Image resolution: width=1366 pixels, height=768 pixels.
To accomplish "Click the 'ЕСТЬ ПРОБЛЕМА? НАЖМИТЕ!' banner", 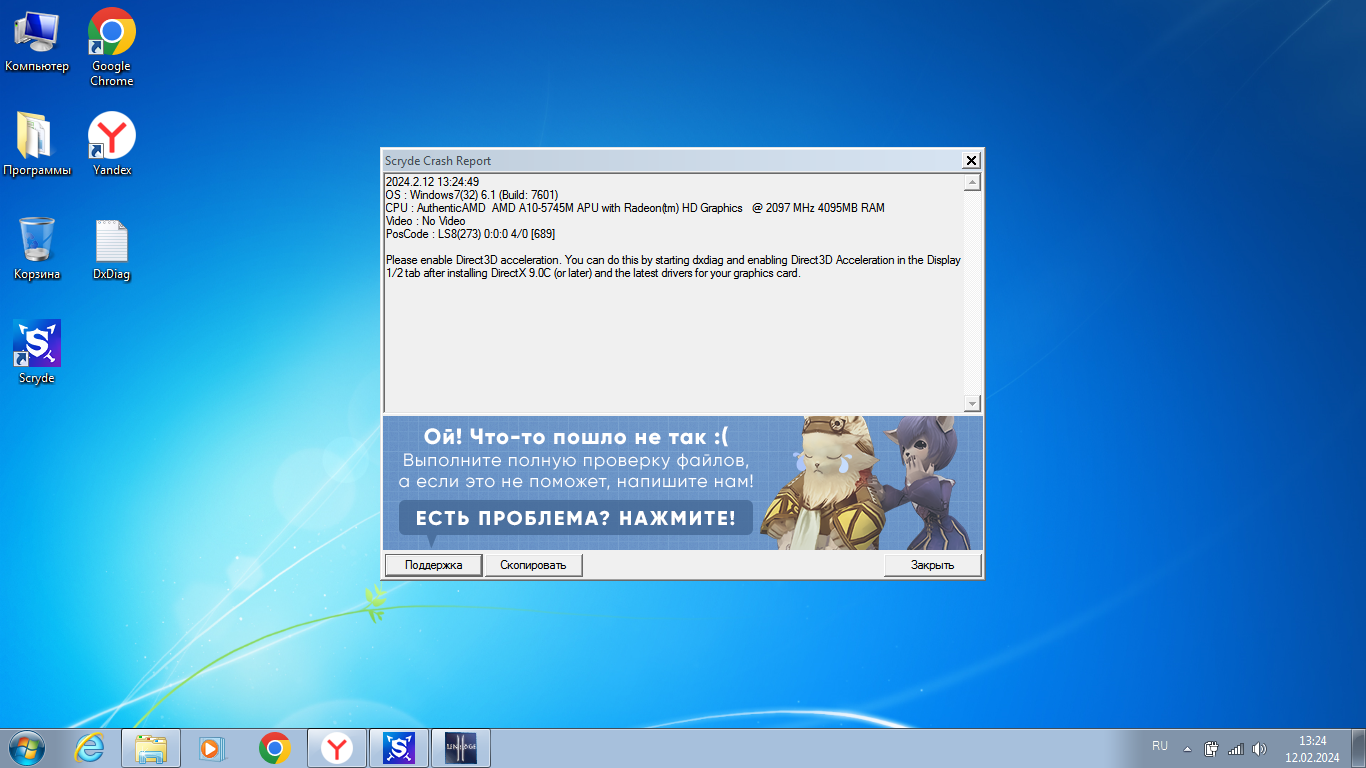I will pos(575,518).
